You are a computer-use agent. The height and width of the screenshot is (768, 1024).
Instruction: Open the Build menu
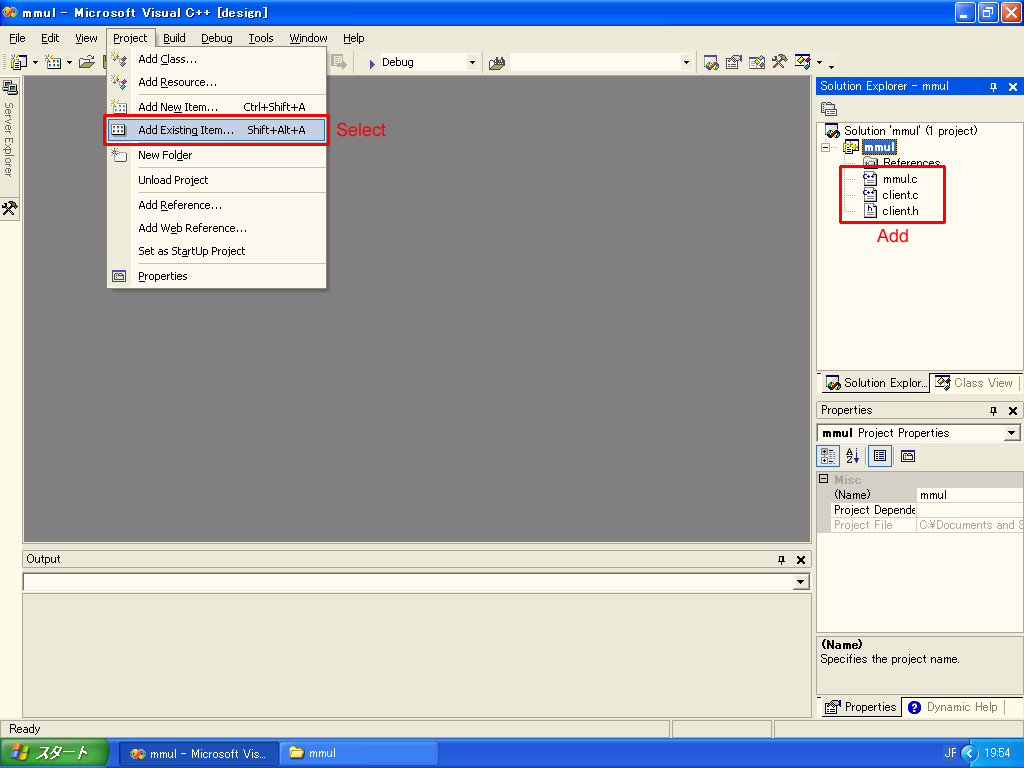tap(174, 38)
